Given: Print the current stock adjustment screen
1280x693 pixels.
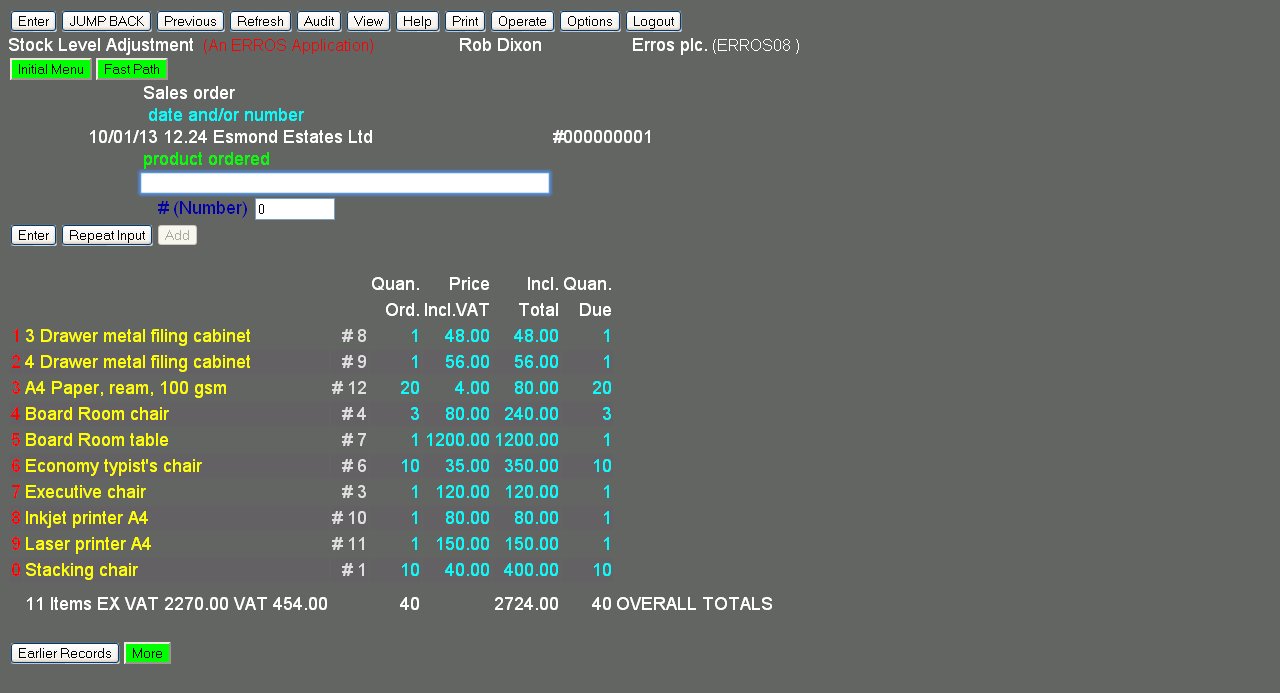Looking at the screenshot, I should tap(465, 21).
